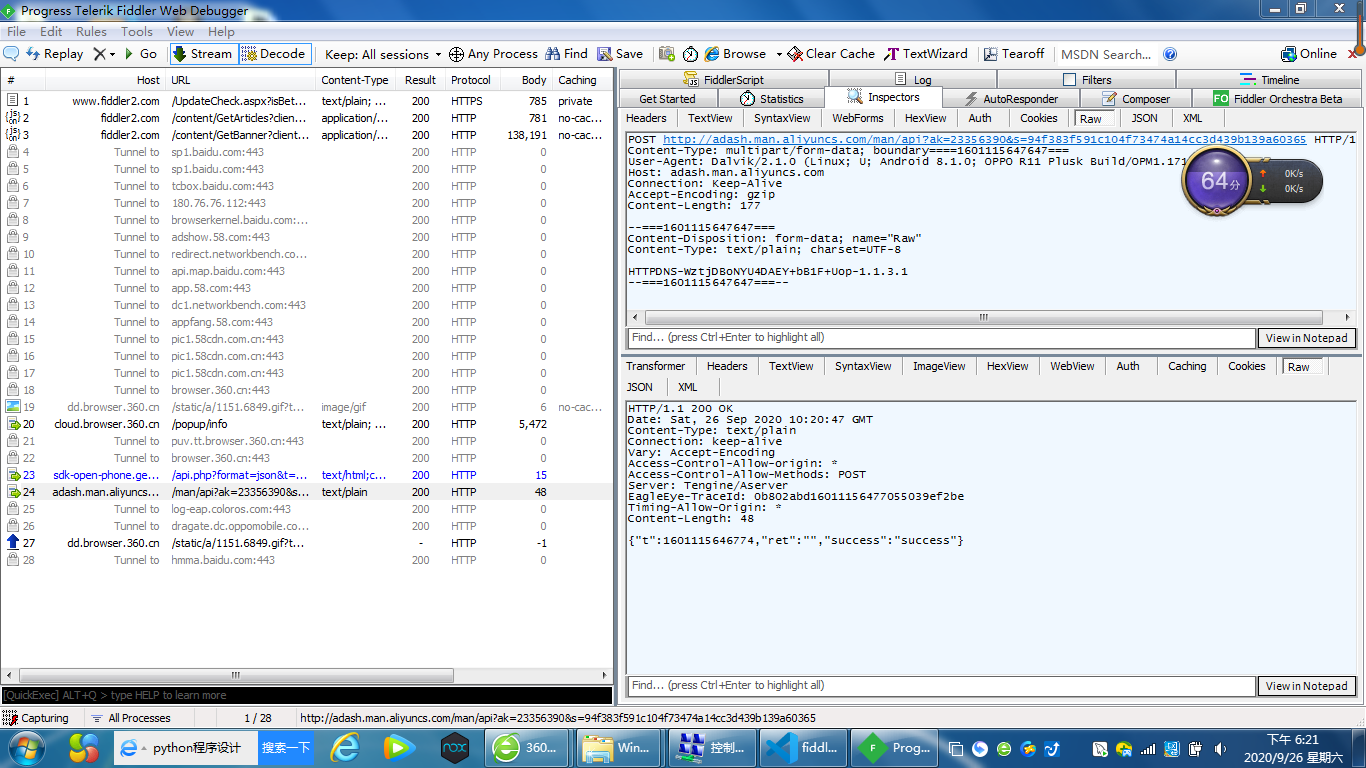Click the Tearoff button
The image size is (1366, 768).
(1014, 54)
